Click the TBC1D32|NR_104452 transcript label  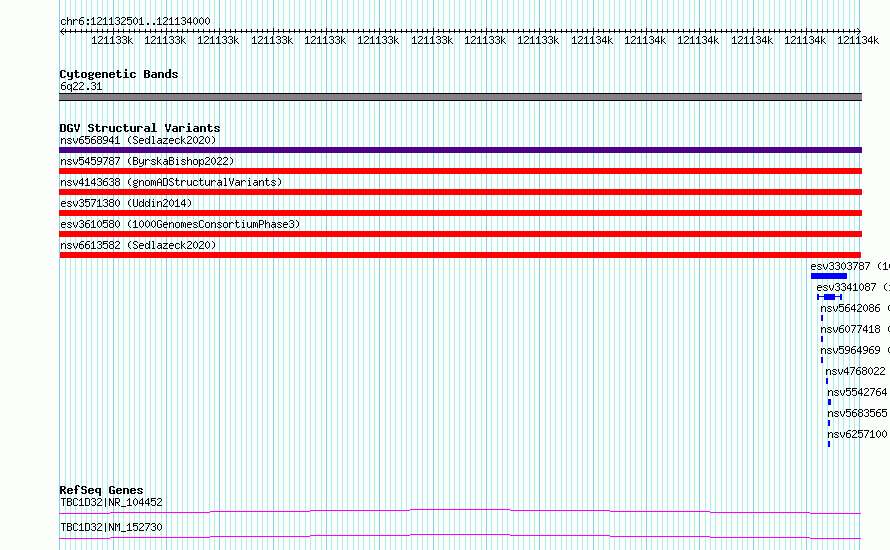click(x=111, y=502)
